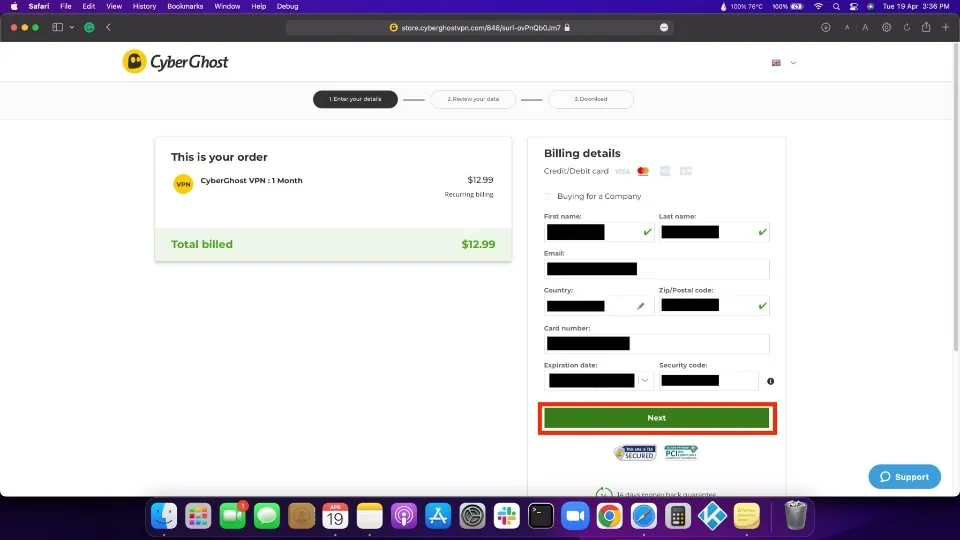Open the File menu
Screen dimensions: 960x540
coord(66,6)
